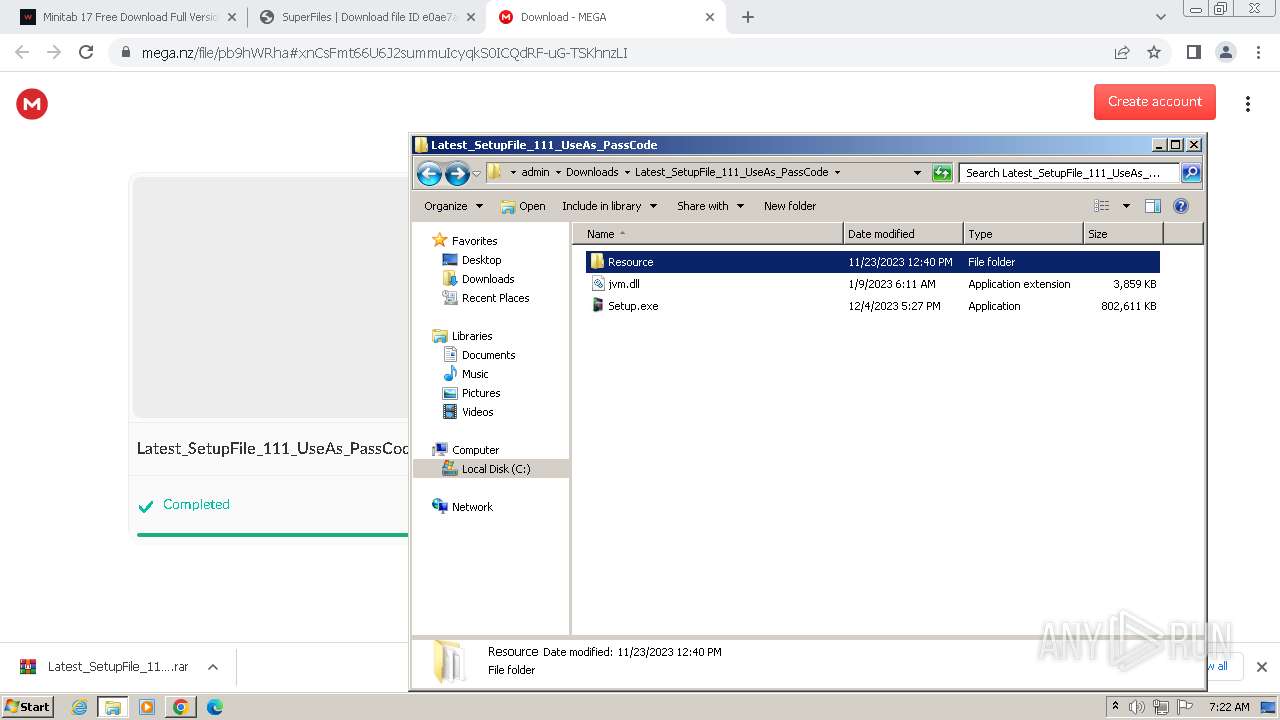
Task: Click the MEGA logo icon
Action: click(x=32, y=104)
